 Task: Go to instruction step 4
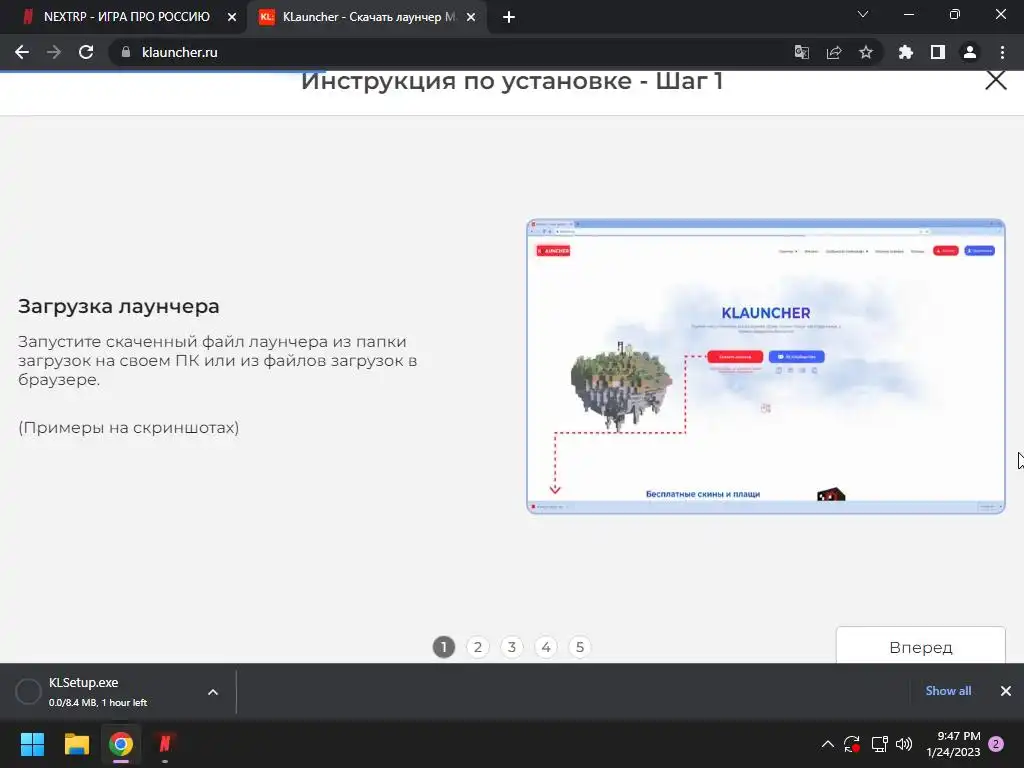pos(546,647)
